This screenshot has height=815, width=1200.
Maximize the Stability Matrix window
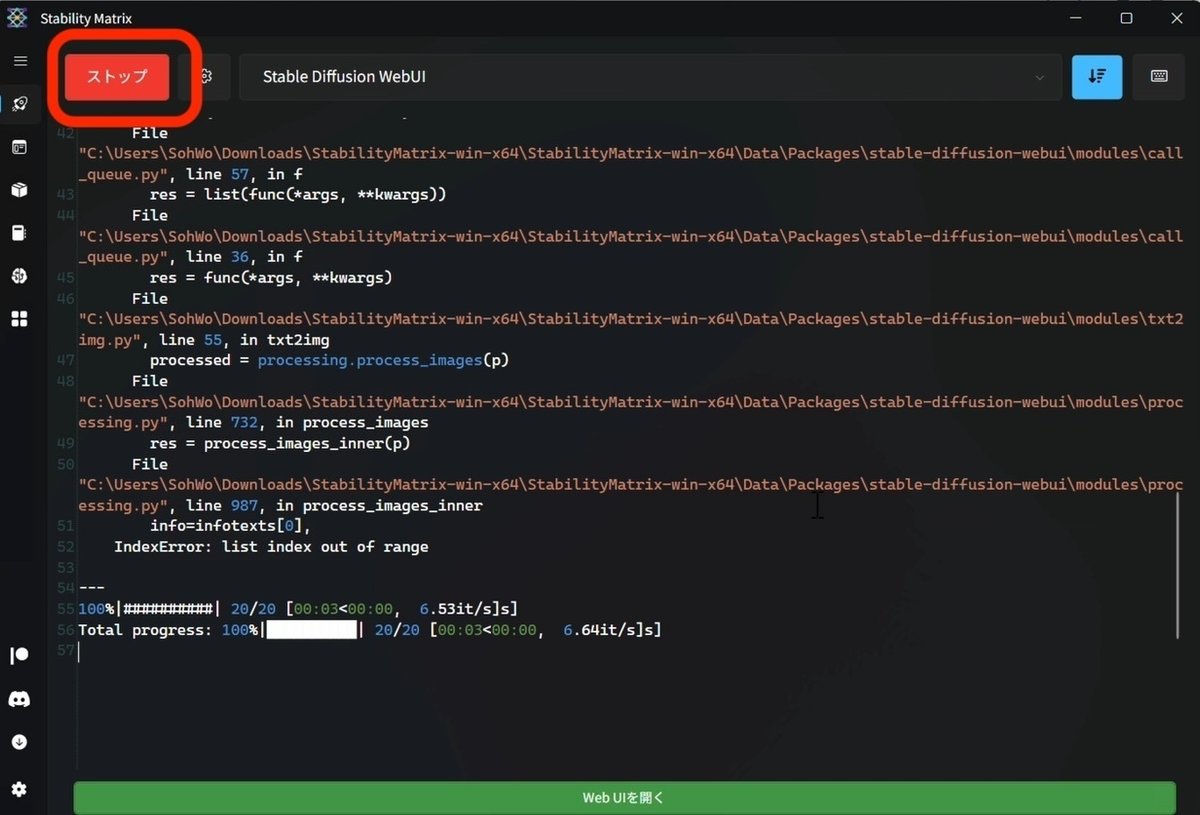point(1126,18)
